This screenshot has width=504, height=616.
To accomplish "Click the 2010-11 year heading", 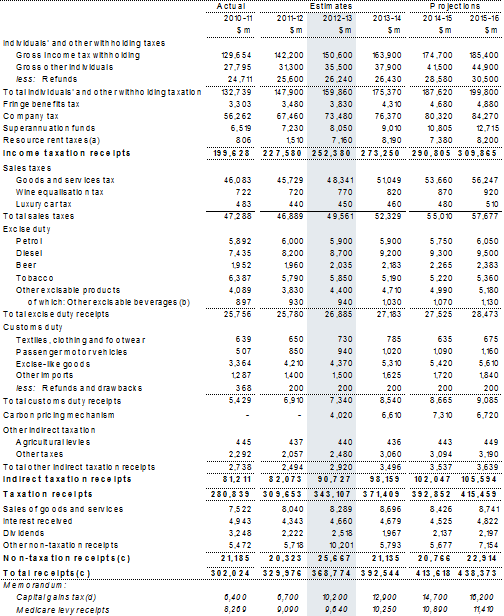I will tap(238, 18).
